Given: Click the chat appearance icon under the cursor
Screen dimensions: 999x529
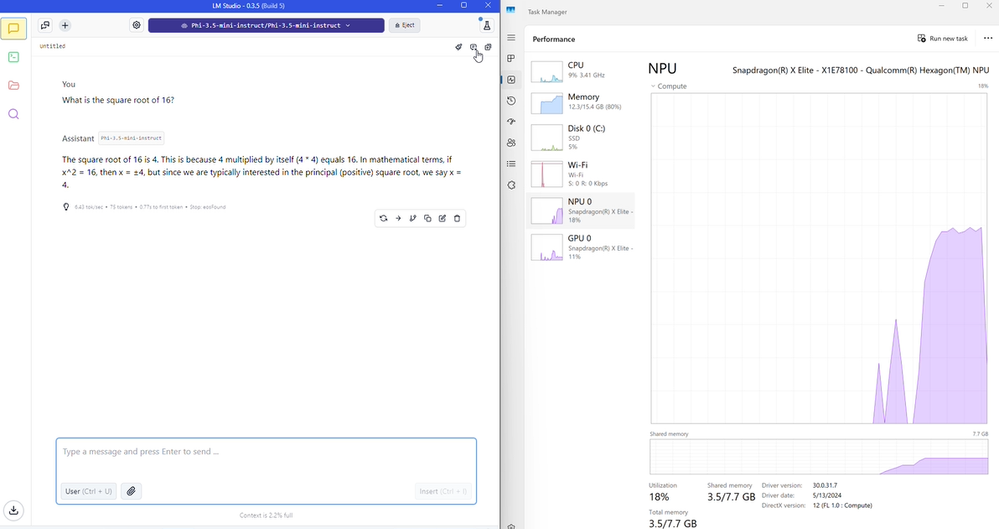Looking at the screenshot, I should point(473,47).
